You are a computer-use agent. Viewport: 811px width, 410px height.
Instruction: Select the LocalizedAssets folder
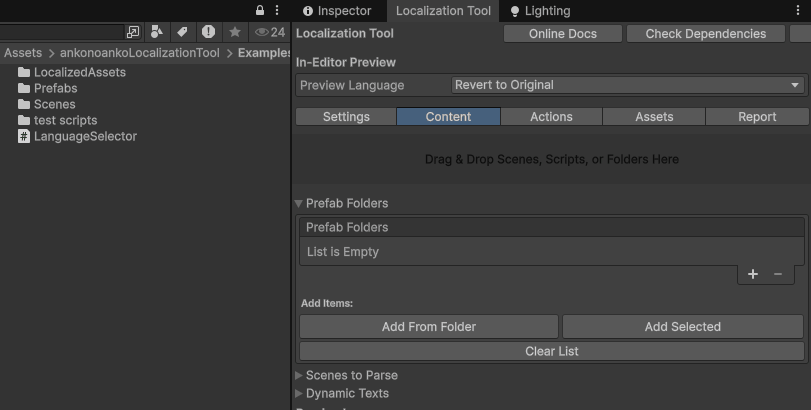point(80,72)
